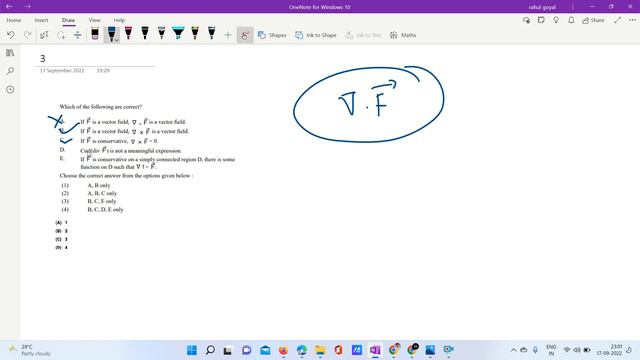Launch Mail app from taskbar
This screenshot has width=640, height=360.
[265, 350]
